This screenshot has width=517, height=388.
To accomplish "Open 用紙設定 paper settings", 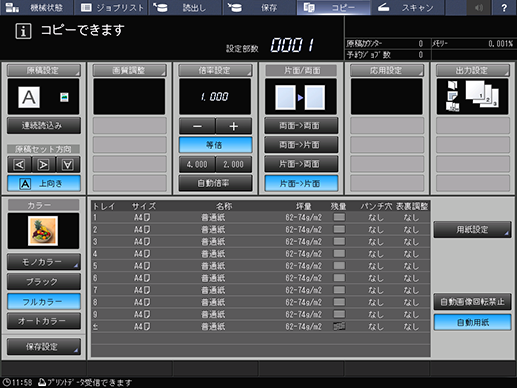I will [472, 229].
